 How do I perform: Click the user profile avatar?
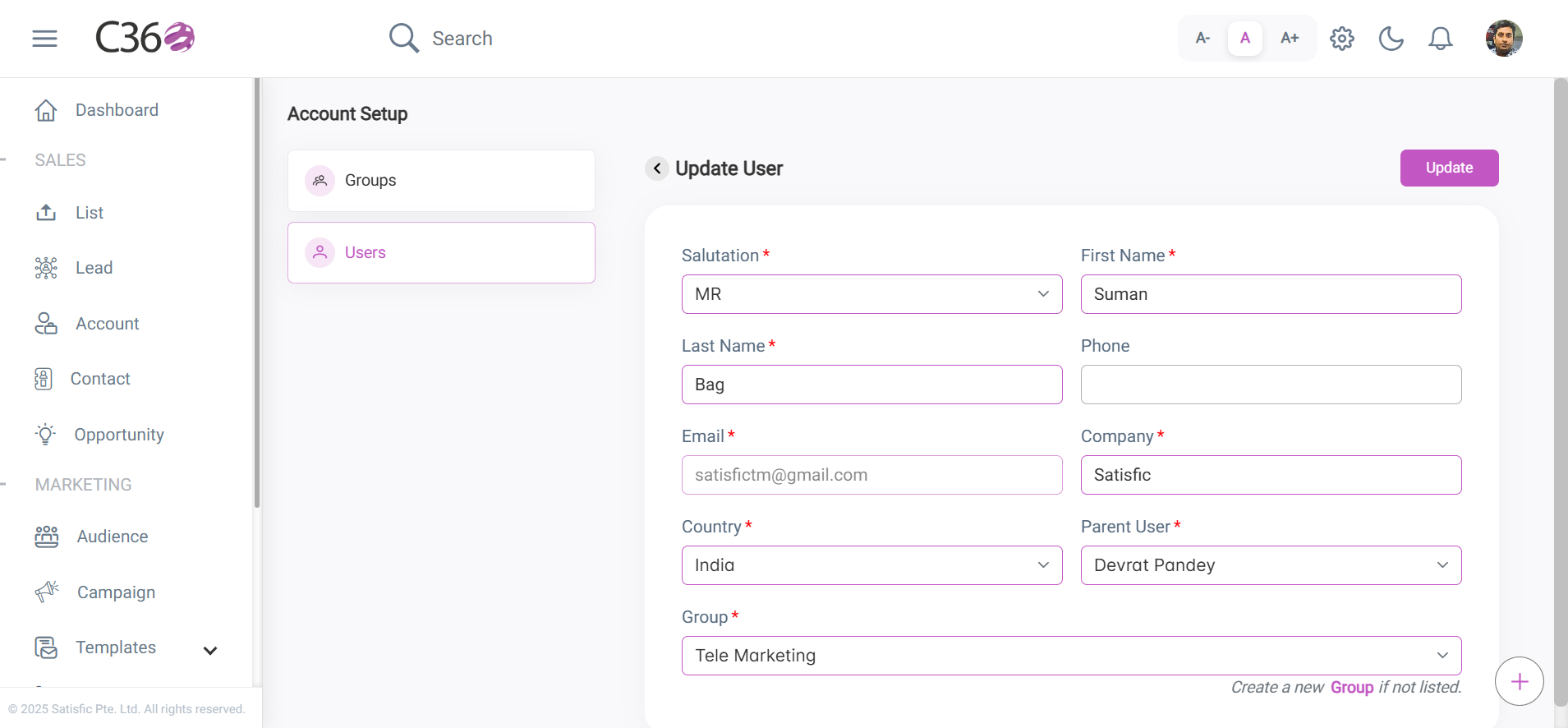point(1504,39)
